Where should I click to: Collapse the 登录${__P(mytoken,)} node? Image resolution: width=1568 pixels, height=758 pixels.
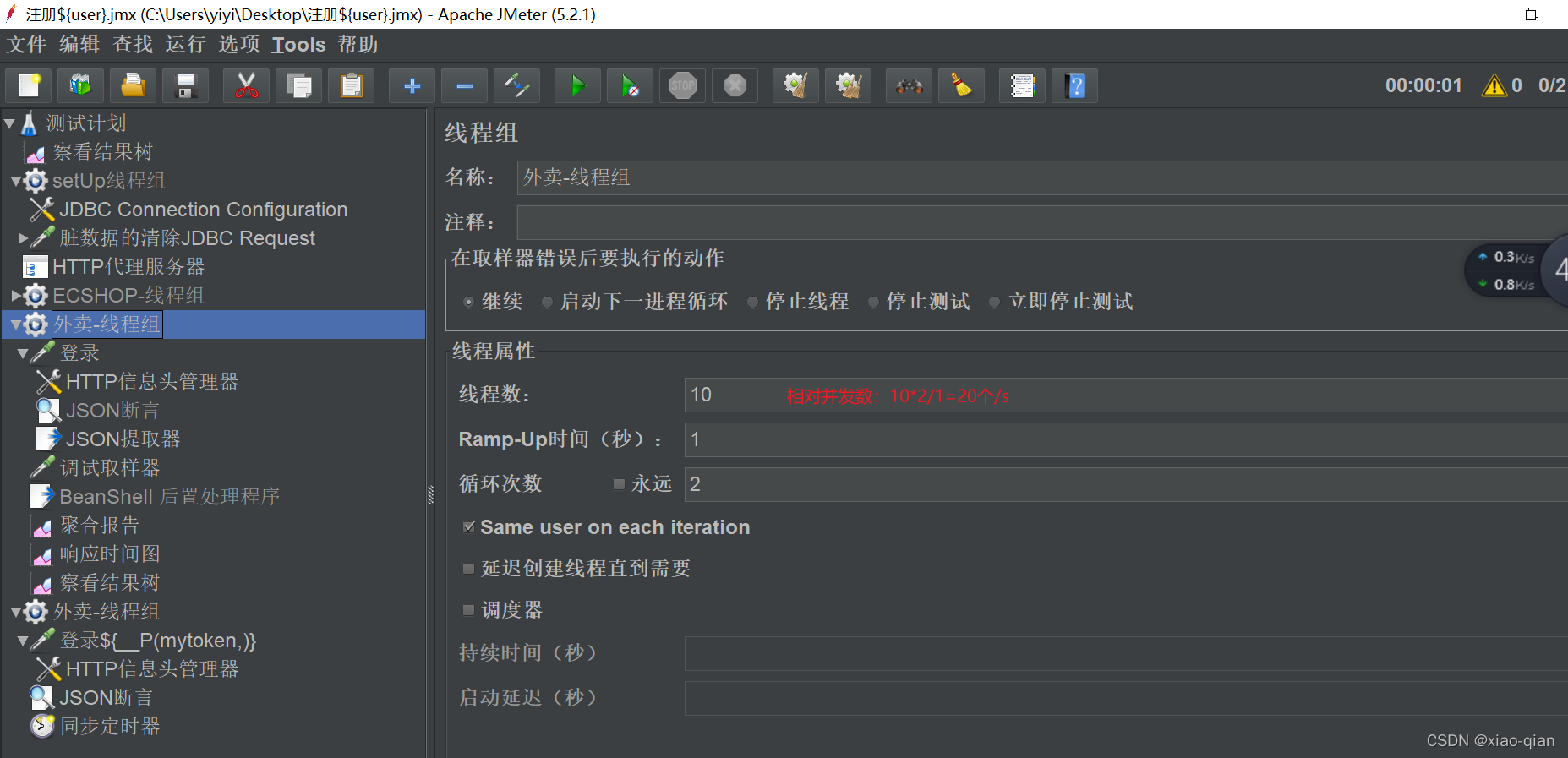click(x=23, y=641)
